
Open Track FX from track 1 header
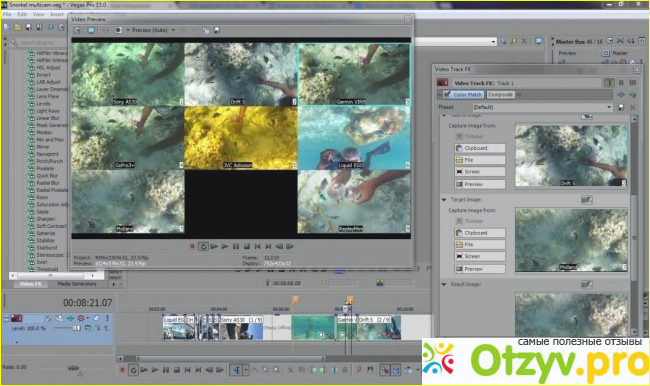pos(70,318)
